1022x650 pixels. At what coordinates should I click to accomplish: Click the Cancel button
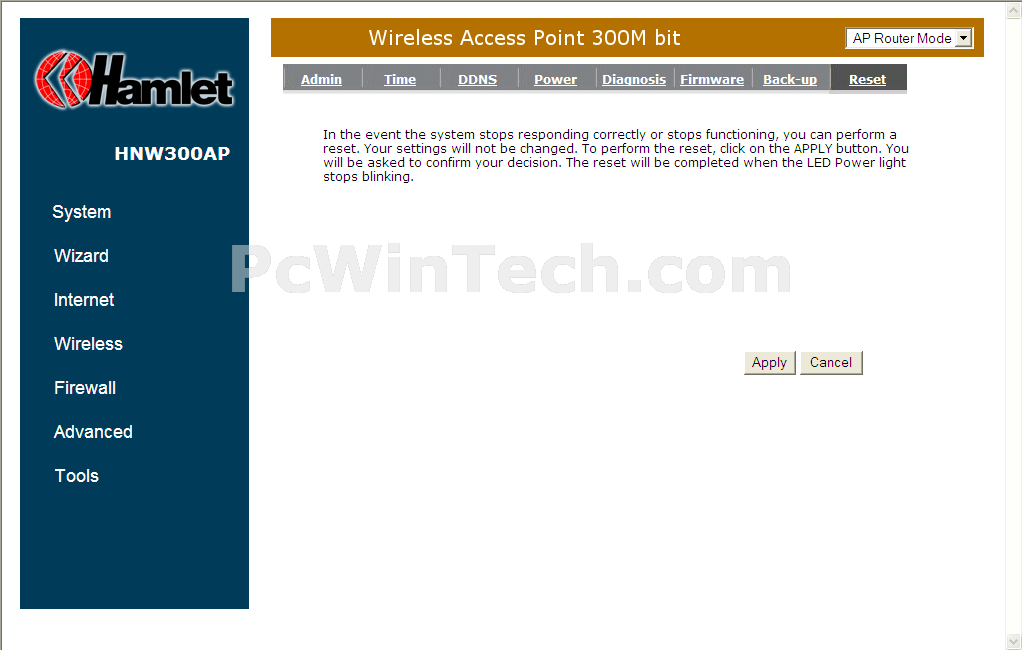831,362
